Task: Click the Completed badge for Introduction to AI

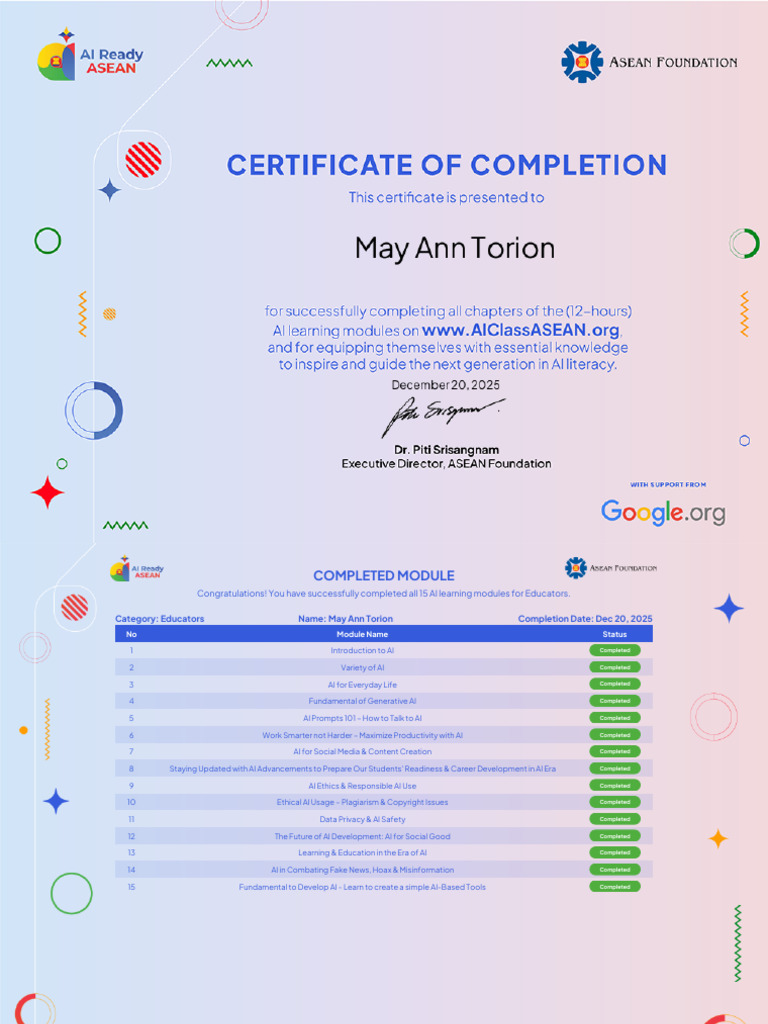Action: (615, 650)
